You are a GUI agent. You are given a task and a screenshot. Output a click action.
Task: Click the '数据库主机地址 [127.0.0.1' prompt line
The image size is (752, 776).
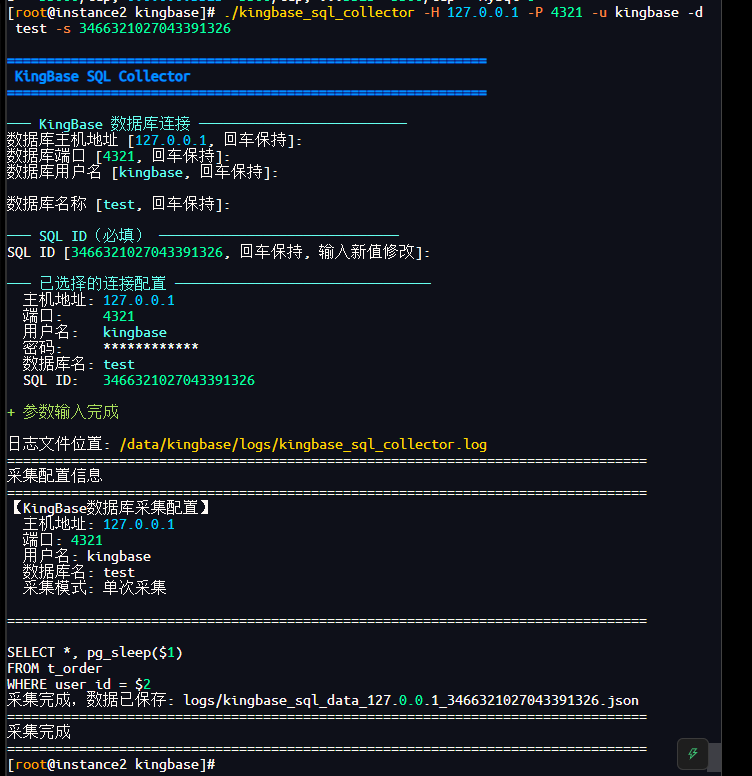[x=154, y=140]
